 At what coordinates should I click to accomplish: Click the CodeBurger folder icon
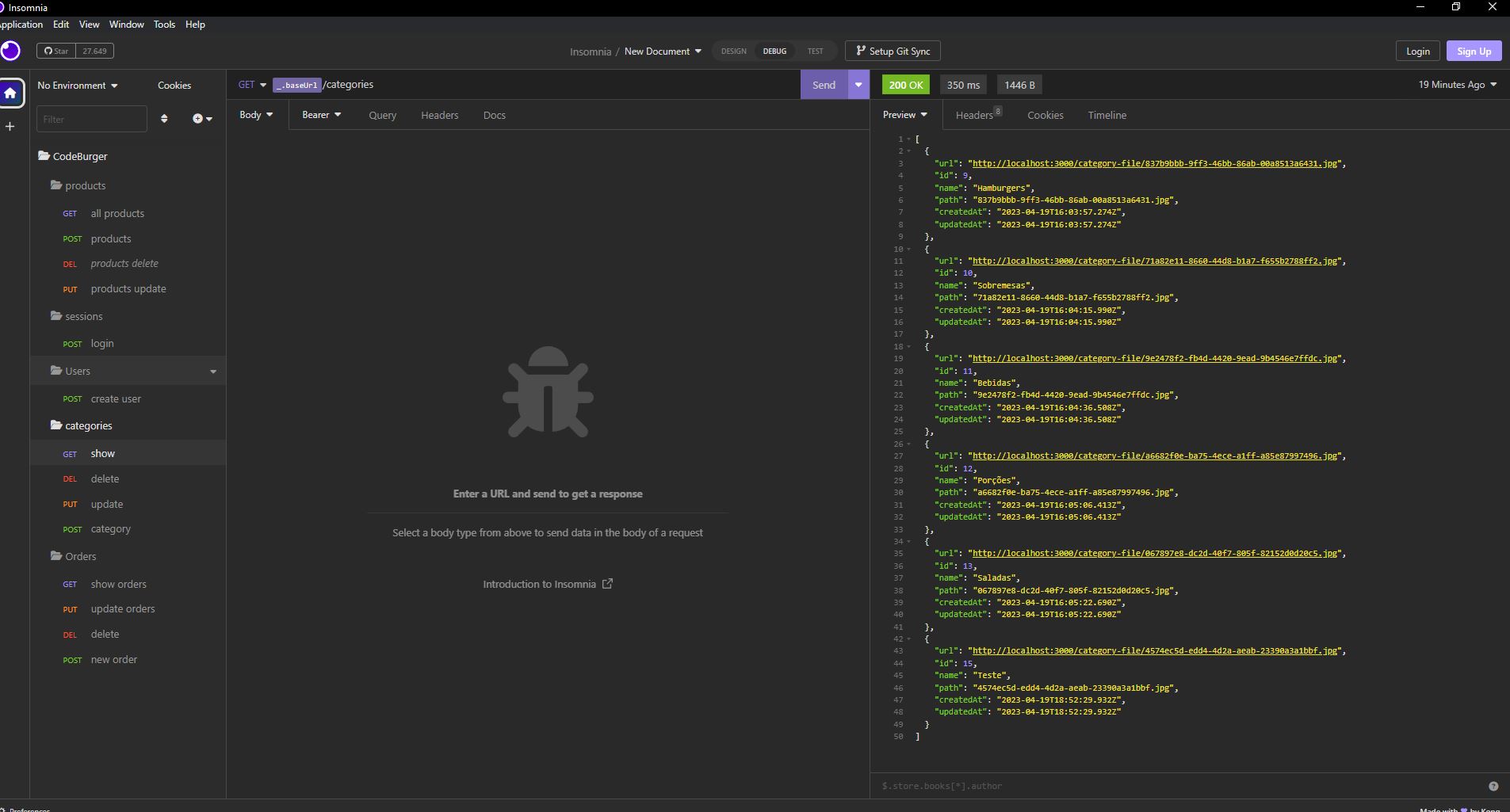(44, 156)
